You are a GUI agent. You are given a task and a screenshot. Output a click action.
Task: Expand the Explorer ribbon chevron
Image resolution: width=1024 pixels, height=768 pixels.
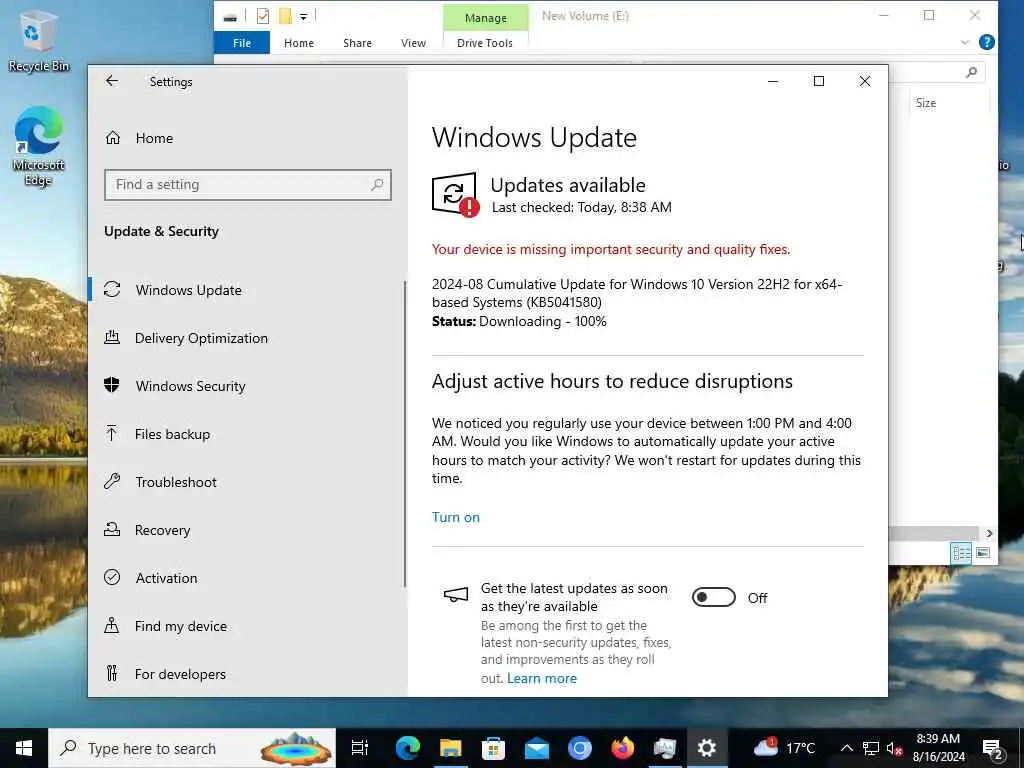coord(965,42)
